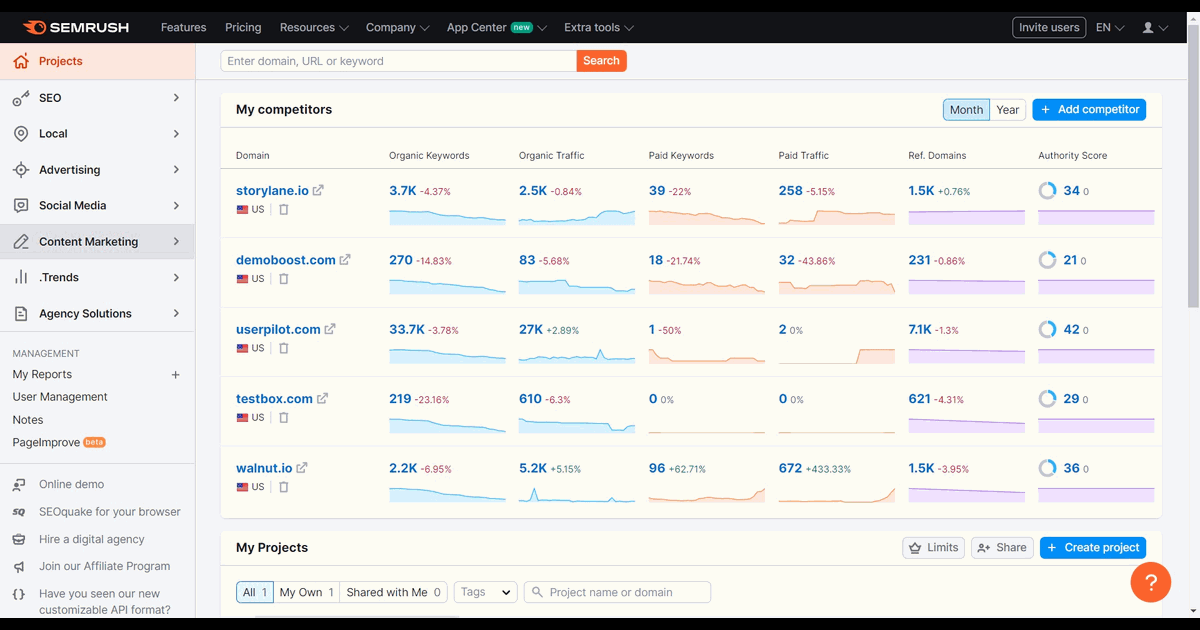Open the Pricing menu item

pyautogui.click(x=243, y=27)
